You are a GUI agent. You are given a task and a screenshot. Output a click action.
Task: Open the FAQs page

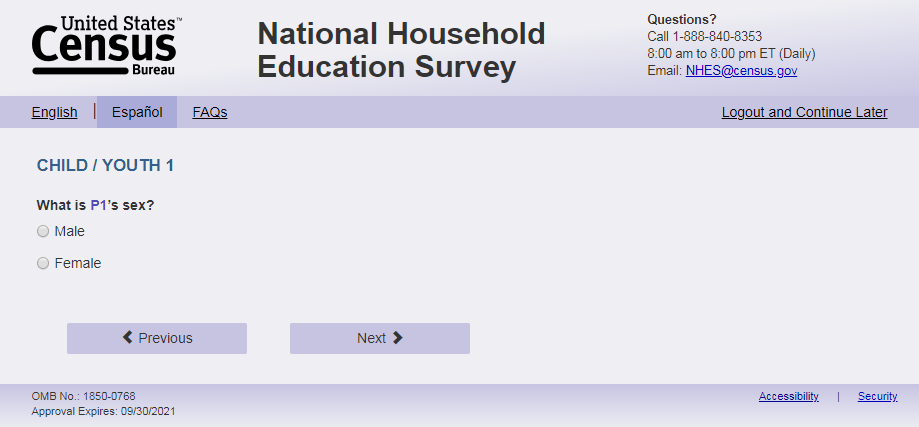(210, 112)
